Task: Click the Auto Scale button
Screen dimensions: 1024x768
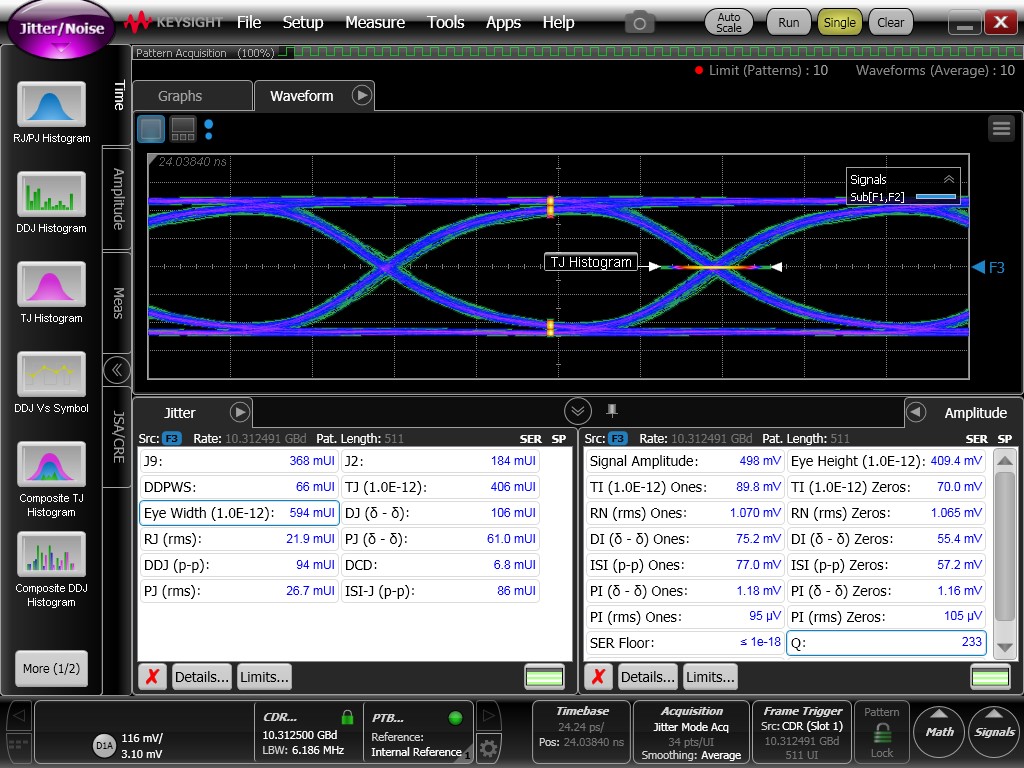Action: tap(729, 22)
